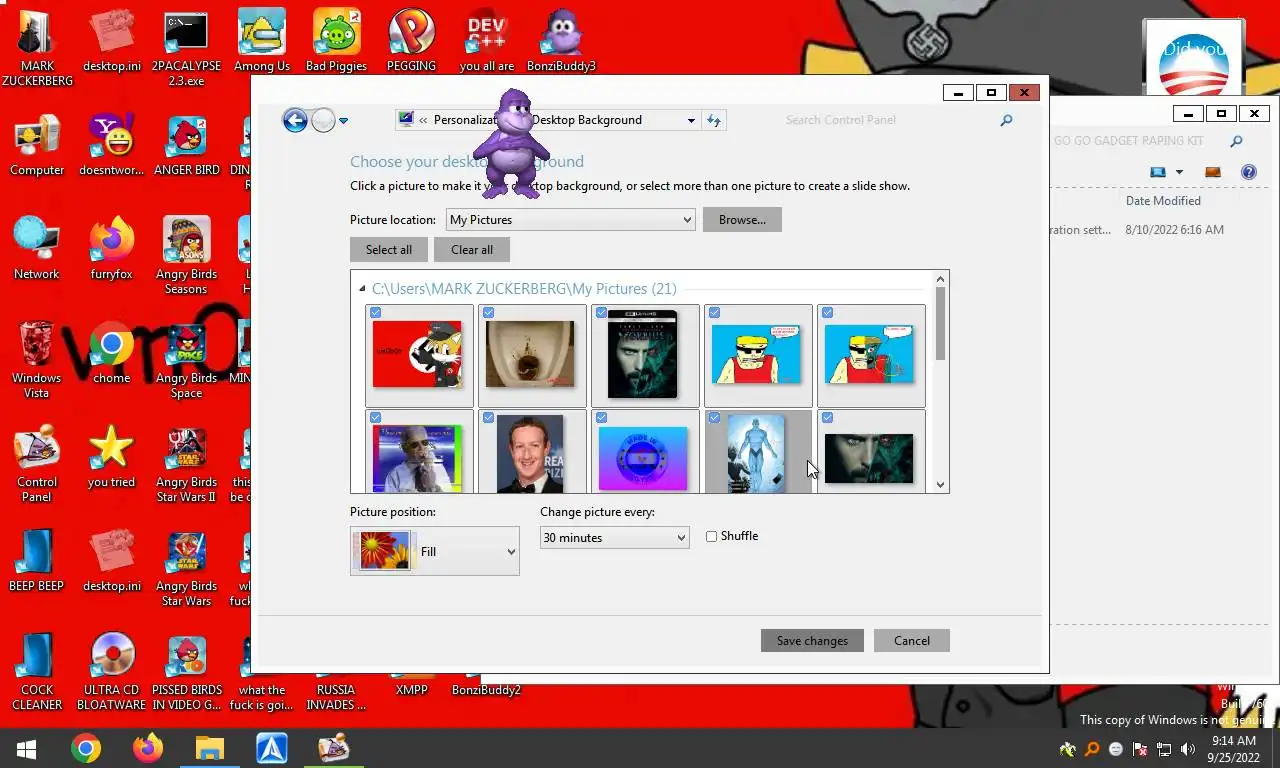
Task: Uncheck the tuxedo man portrait checkbox
Action: click(x=489, y=418)
